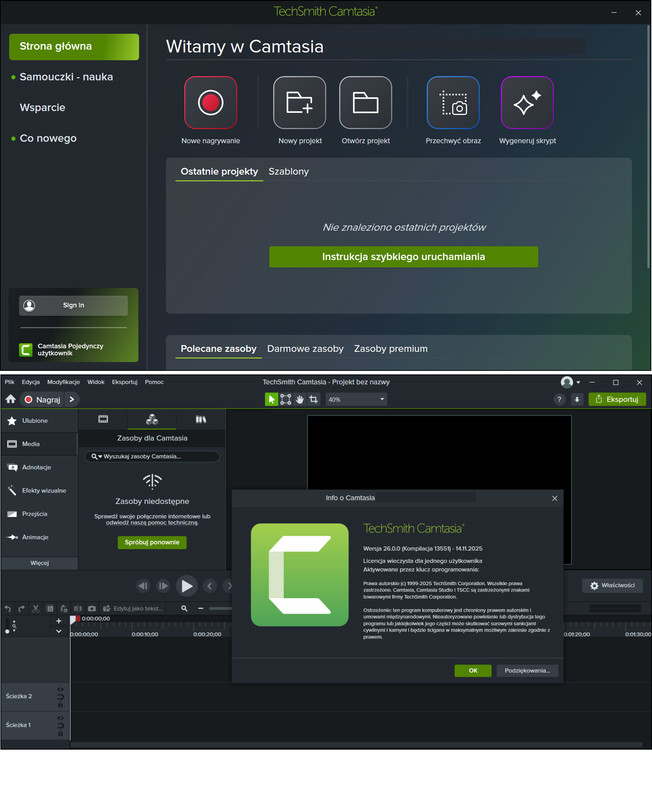Start a new recording (Nowe nagrywanie)
The image size is (652, 800).
(x=210, y=103)
